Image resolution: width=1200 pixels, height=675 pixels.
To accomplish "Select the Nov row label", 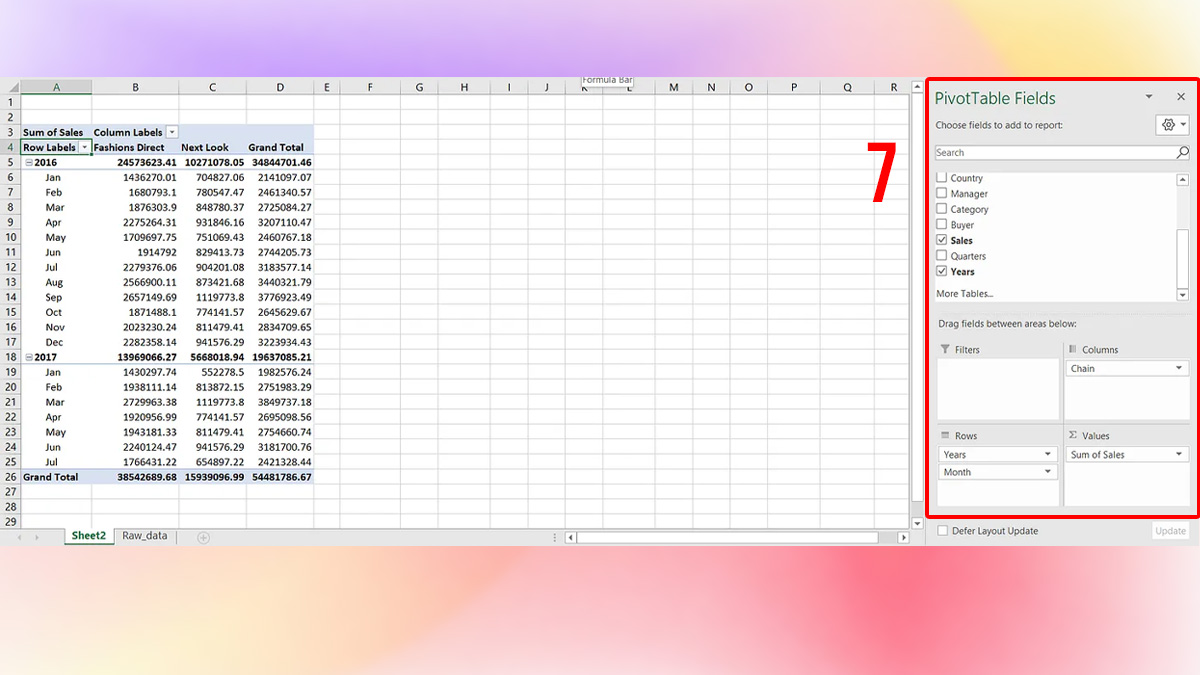I will (55, 327).
